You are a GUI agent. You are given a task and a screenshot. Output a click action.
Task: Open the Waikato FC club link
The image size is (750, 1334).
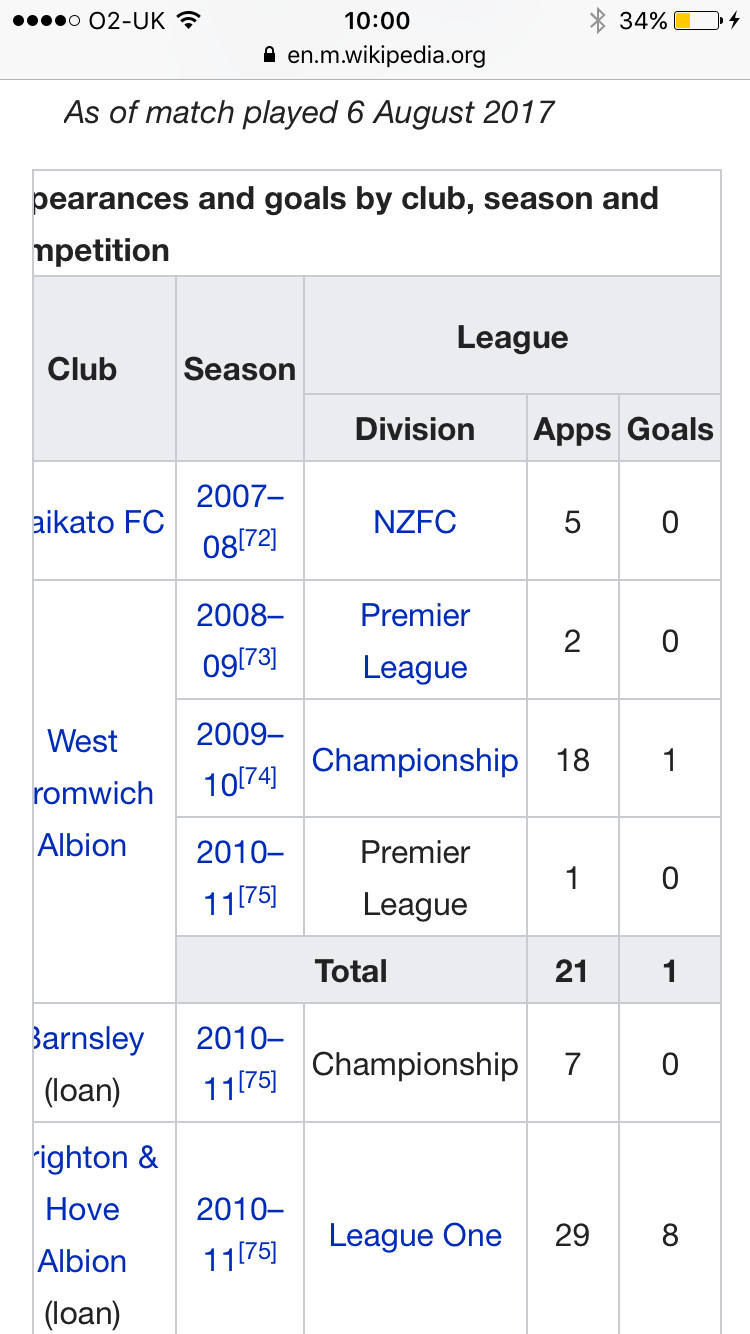click(99, 522)
